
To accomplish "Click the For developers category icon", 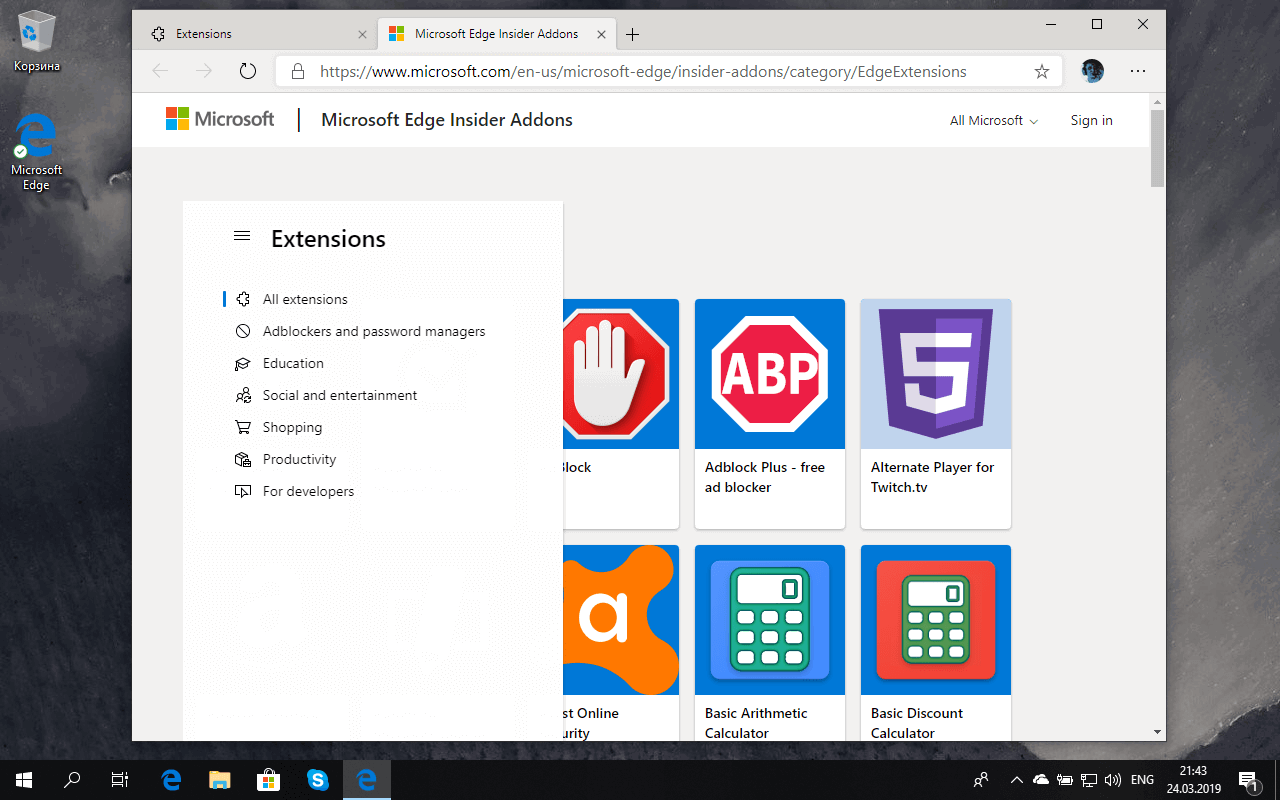I will tap(242, 491).
